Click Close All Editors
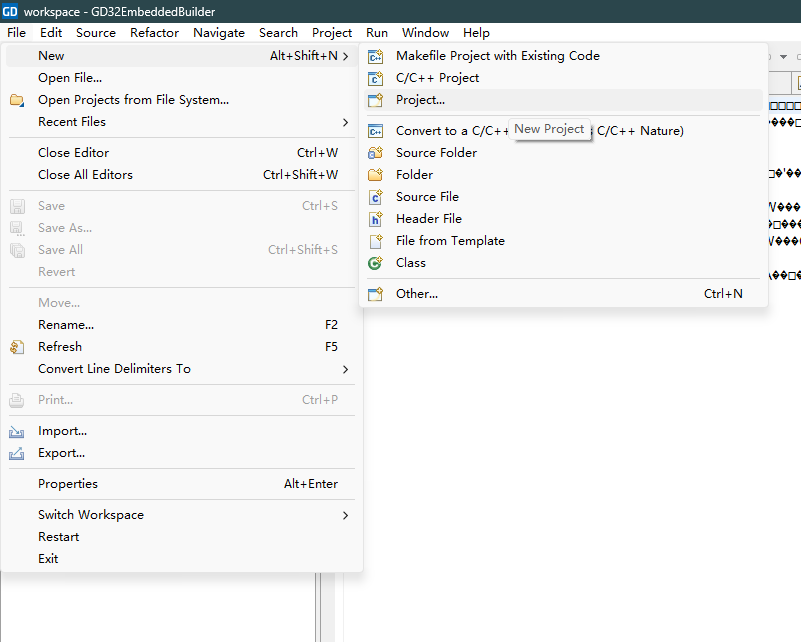 [x=85, y=175]
